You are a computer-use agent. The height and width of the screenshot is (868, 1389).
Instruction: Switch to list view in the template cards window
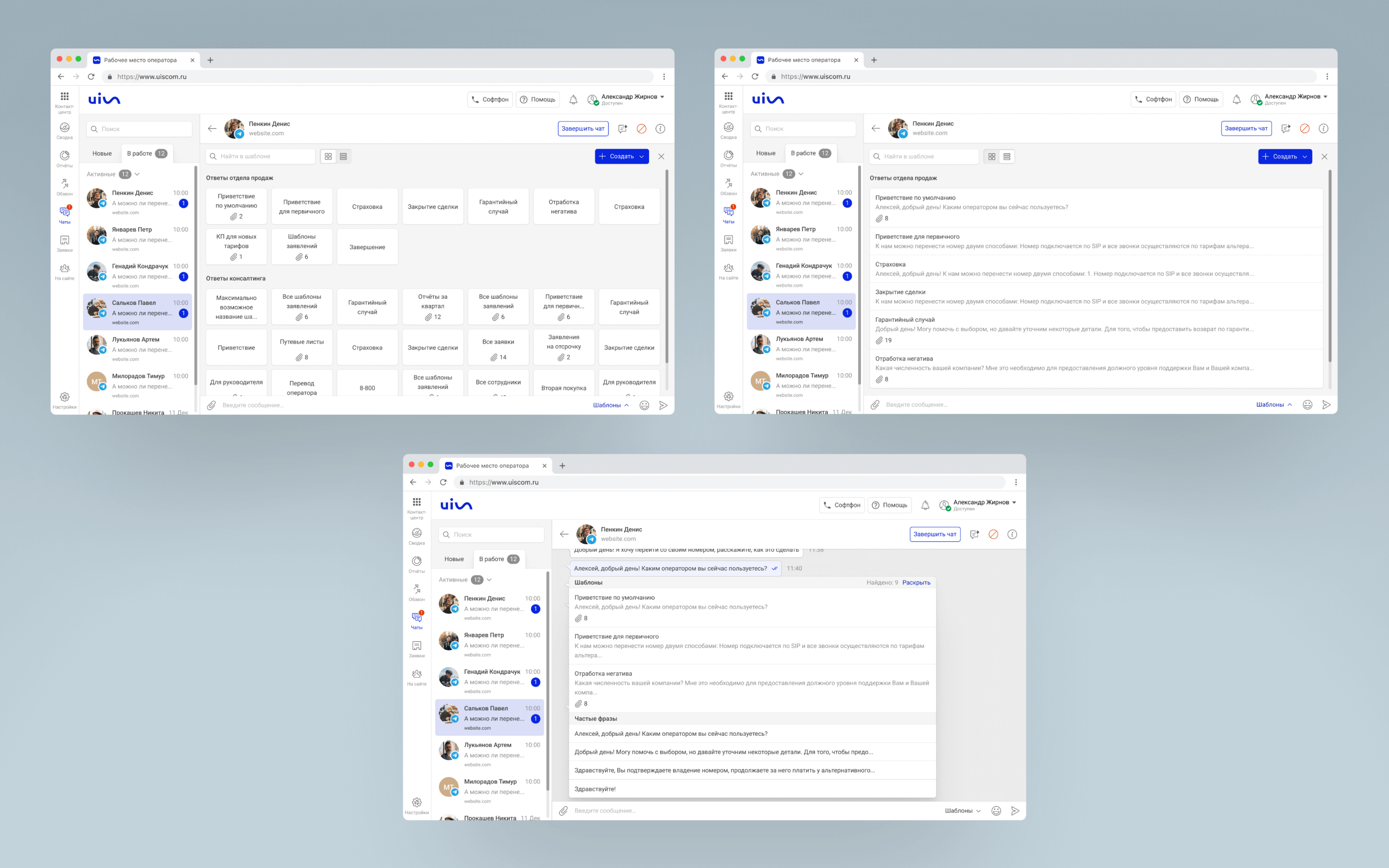(343, 156)
